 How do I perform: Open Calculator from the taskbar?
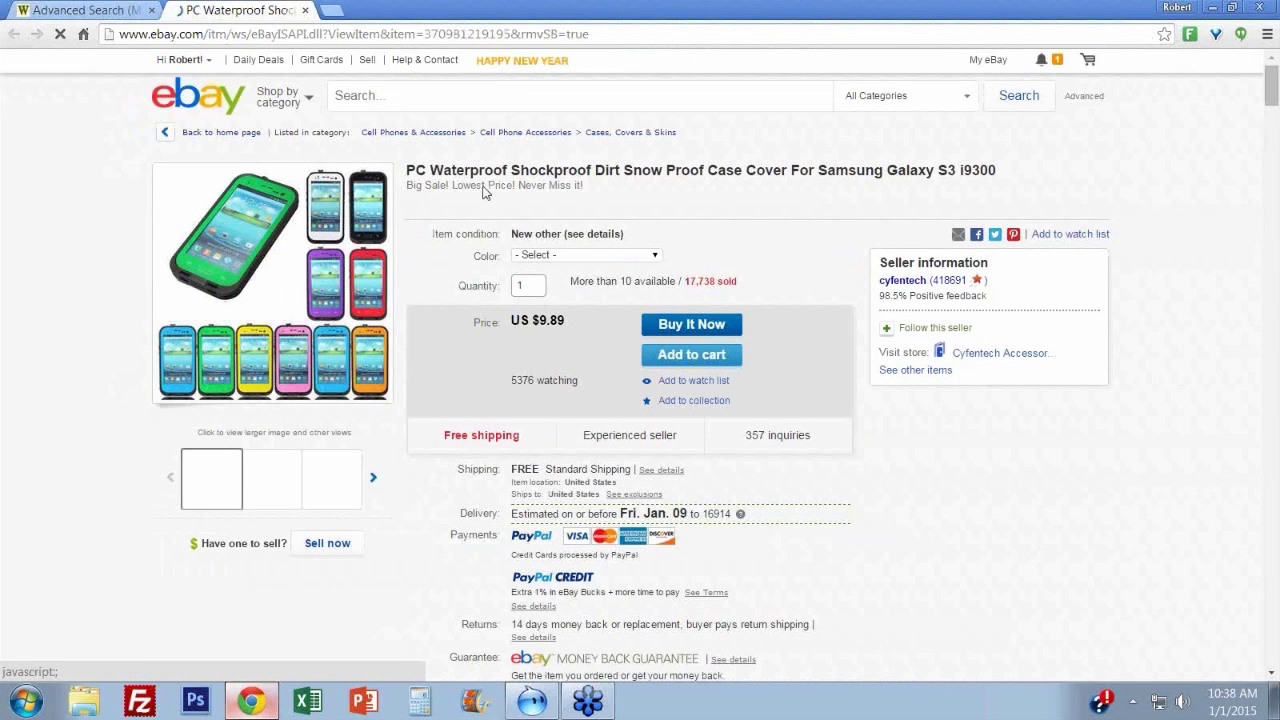(419, 701)
